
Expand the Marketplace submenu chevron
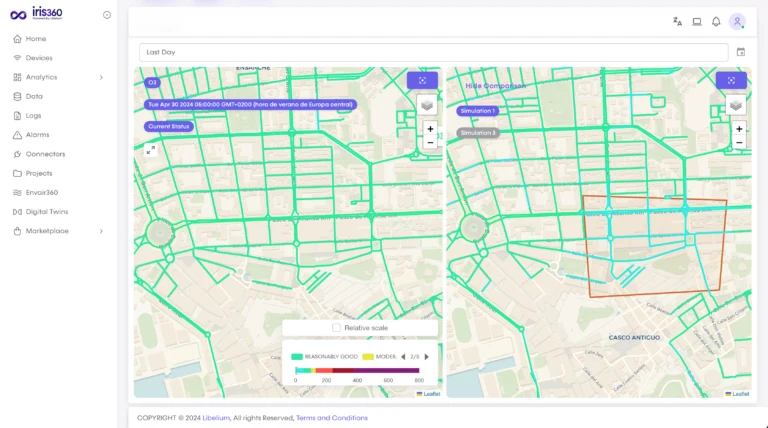(x=101, y=231)
